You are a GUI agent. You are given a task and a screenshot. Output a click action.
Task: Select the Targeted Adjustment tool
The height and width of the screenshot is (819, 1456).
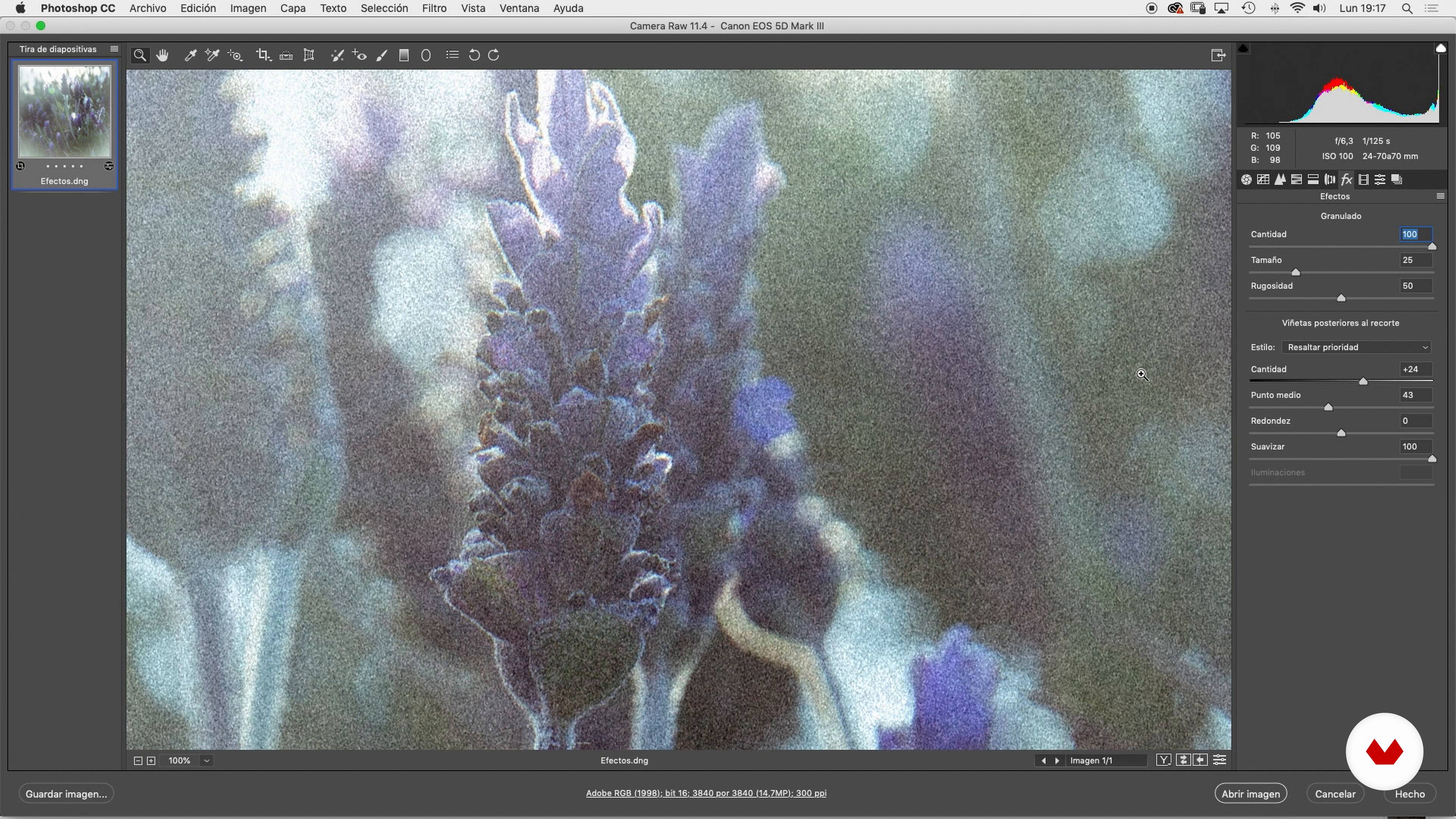tap(235, 55)
